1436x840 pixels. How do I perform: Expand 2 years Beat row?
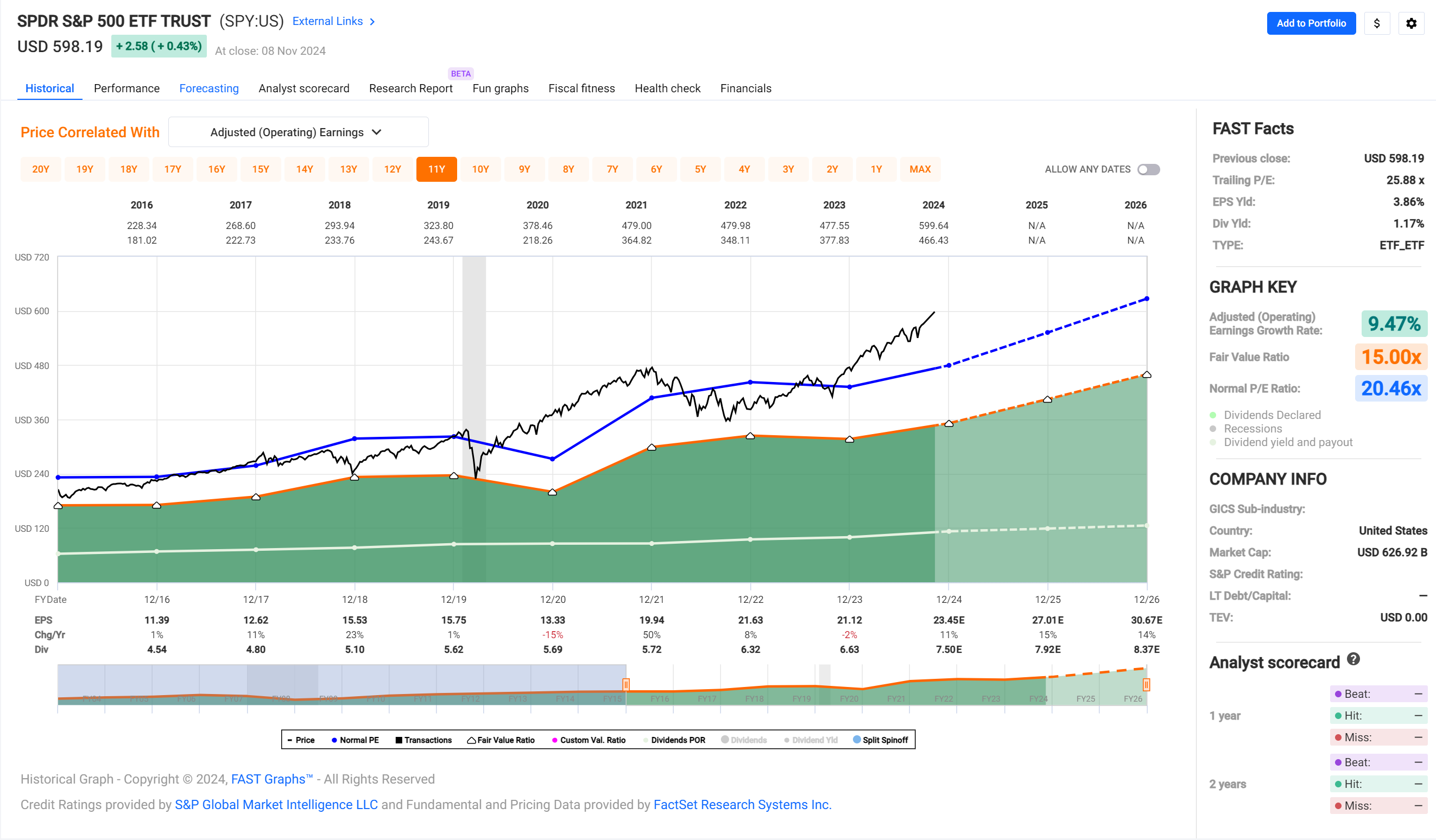(1378, 762)
